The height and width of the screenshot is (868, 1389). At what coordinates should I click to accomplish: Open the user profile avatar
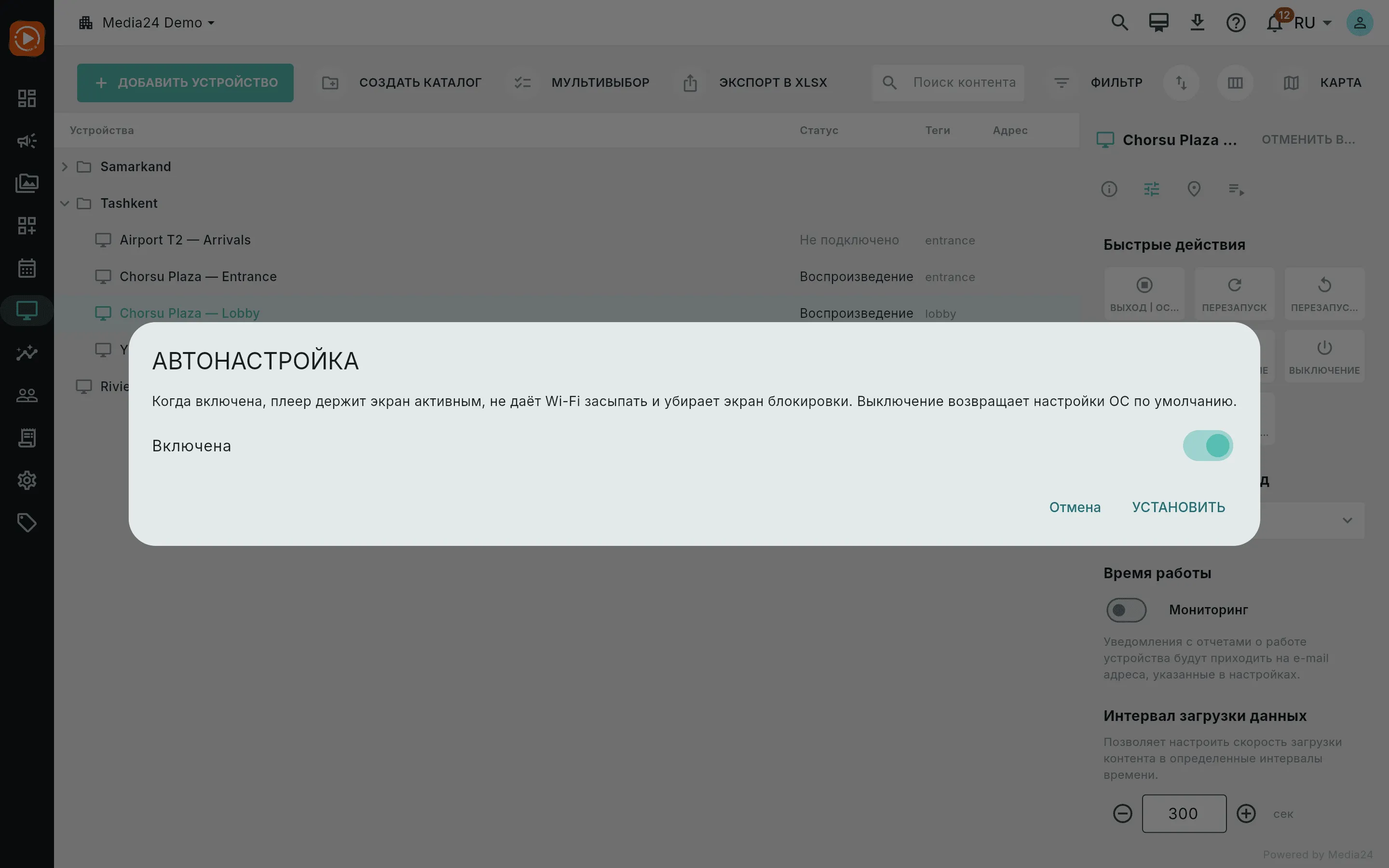point(1360,23)
